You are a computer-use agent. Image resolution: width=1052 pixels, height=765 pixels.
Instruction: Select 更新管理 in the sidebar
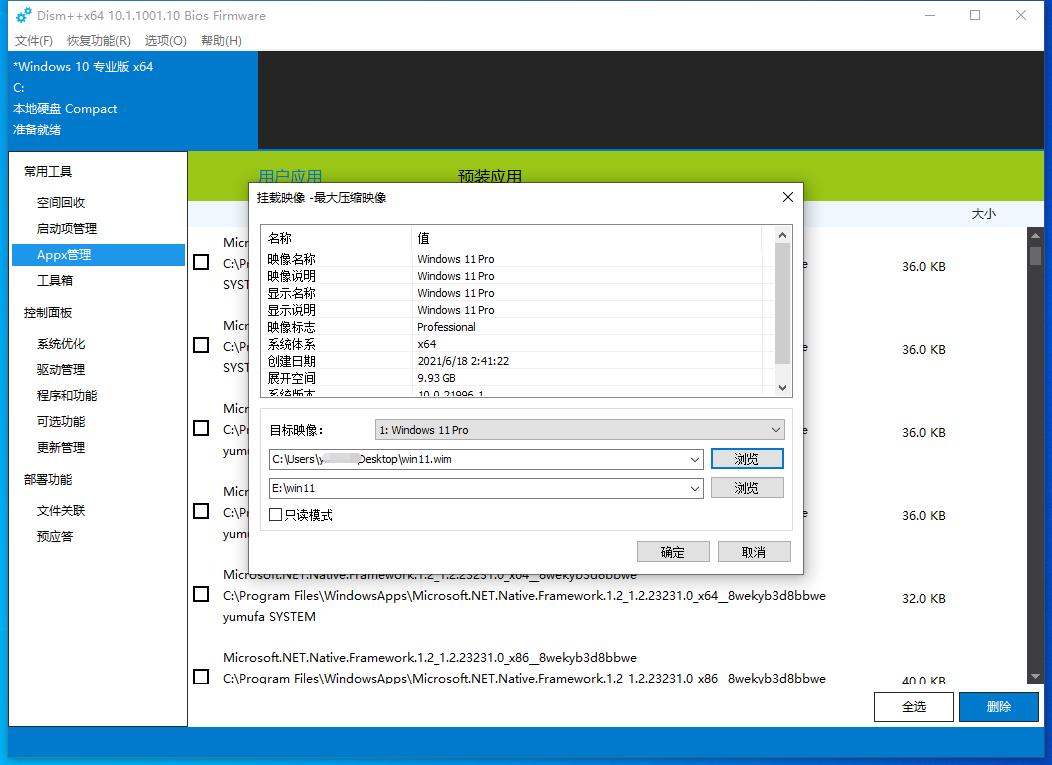click(59, 447)
